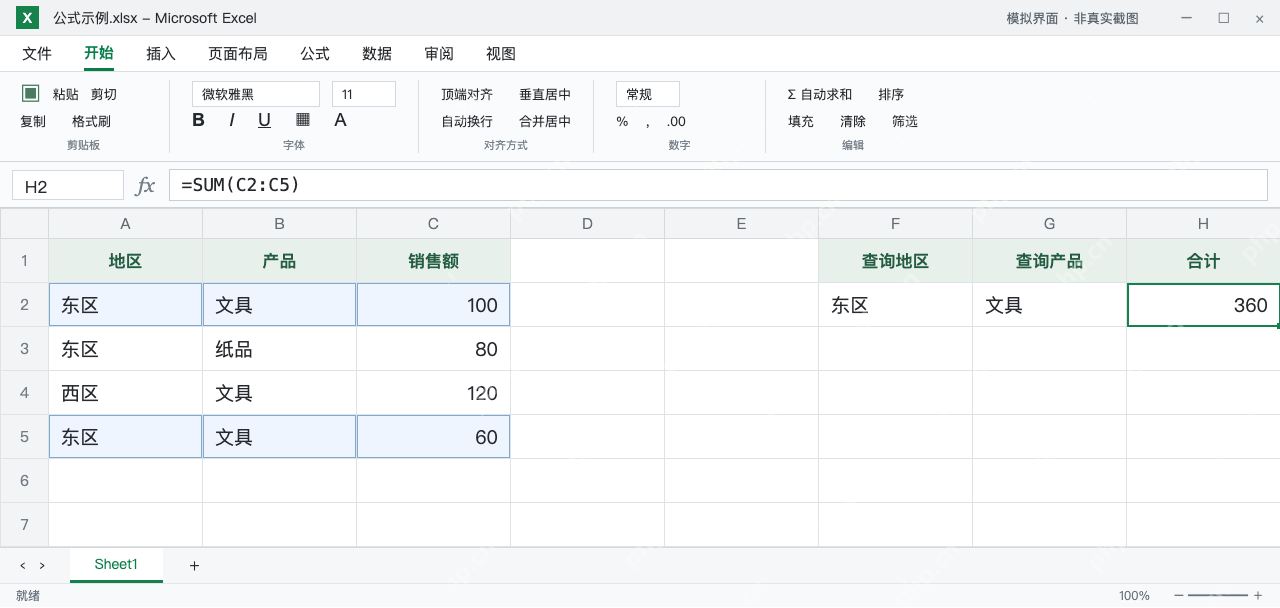Viewport: 1280px width, 608px height.
Task: Activate the 格式刷 format painter
Action: pos(91,121)
